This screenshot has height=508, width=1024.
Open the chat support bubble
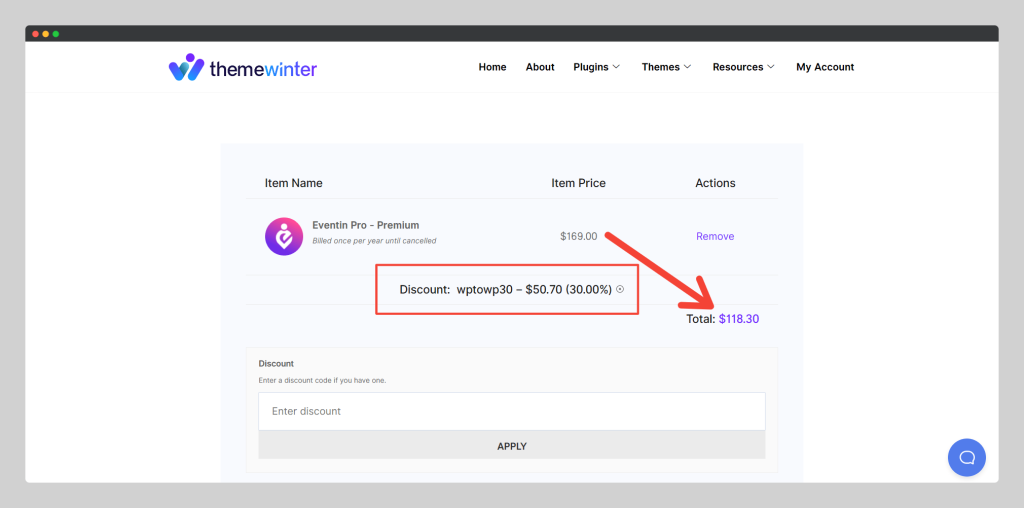967,457
